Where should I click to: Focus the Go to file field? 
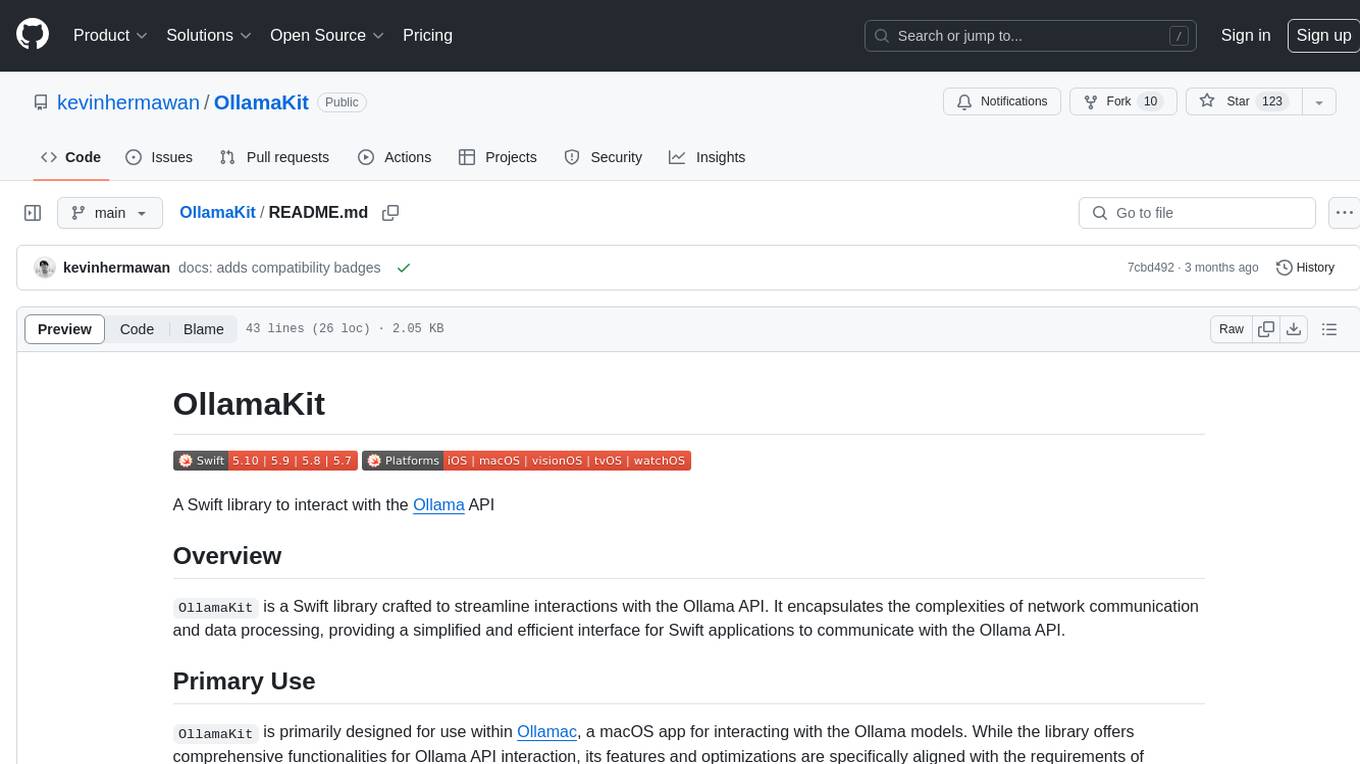pyautogui.click(x=1197, y=213)
